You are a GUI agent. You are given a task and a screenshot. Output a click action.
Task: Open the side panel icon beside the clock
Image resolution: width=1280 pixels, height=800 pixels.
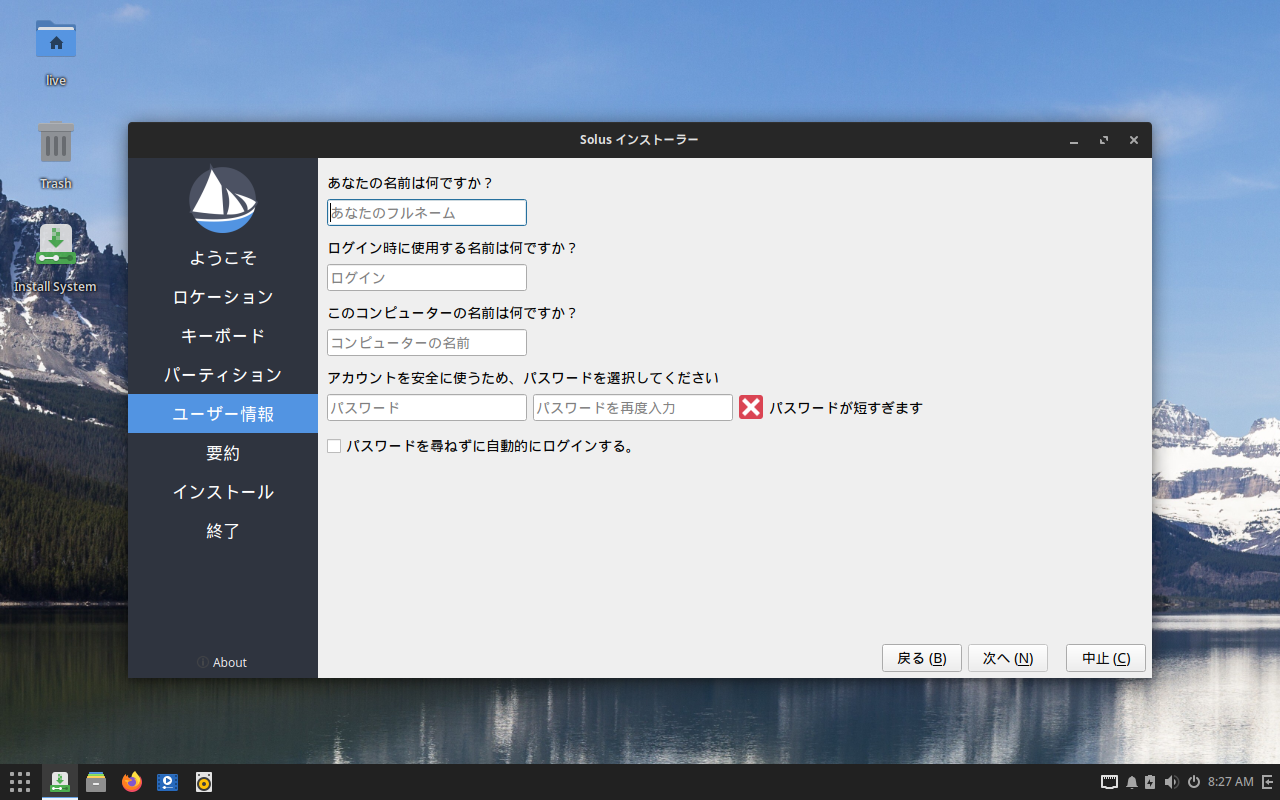point(1268,782)
